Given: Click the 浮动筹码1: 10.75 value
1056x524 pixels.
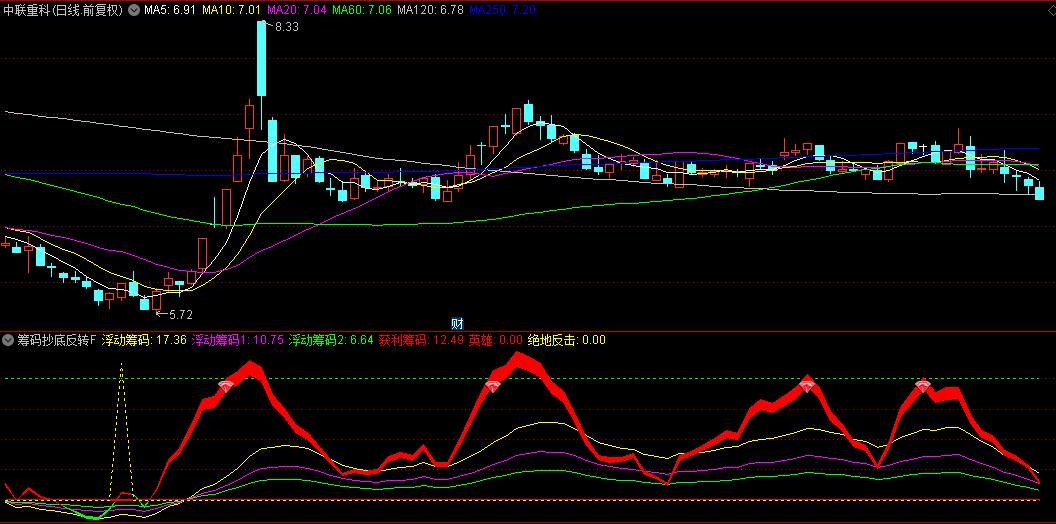Looking at the screenshot, I should [x=238, y=340].
